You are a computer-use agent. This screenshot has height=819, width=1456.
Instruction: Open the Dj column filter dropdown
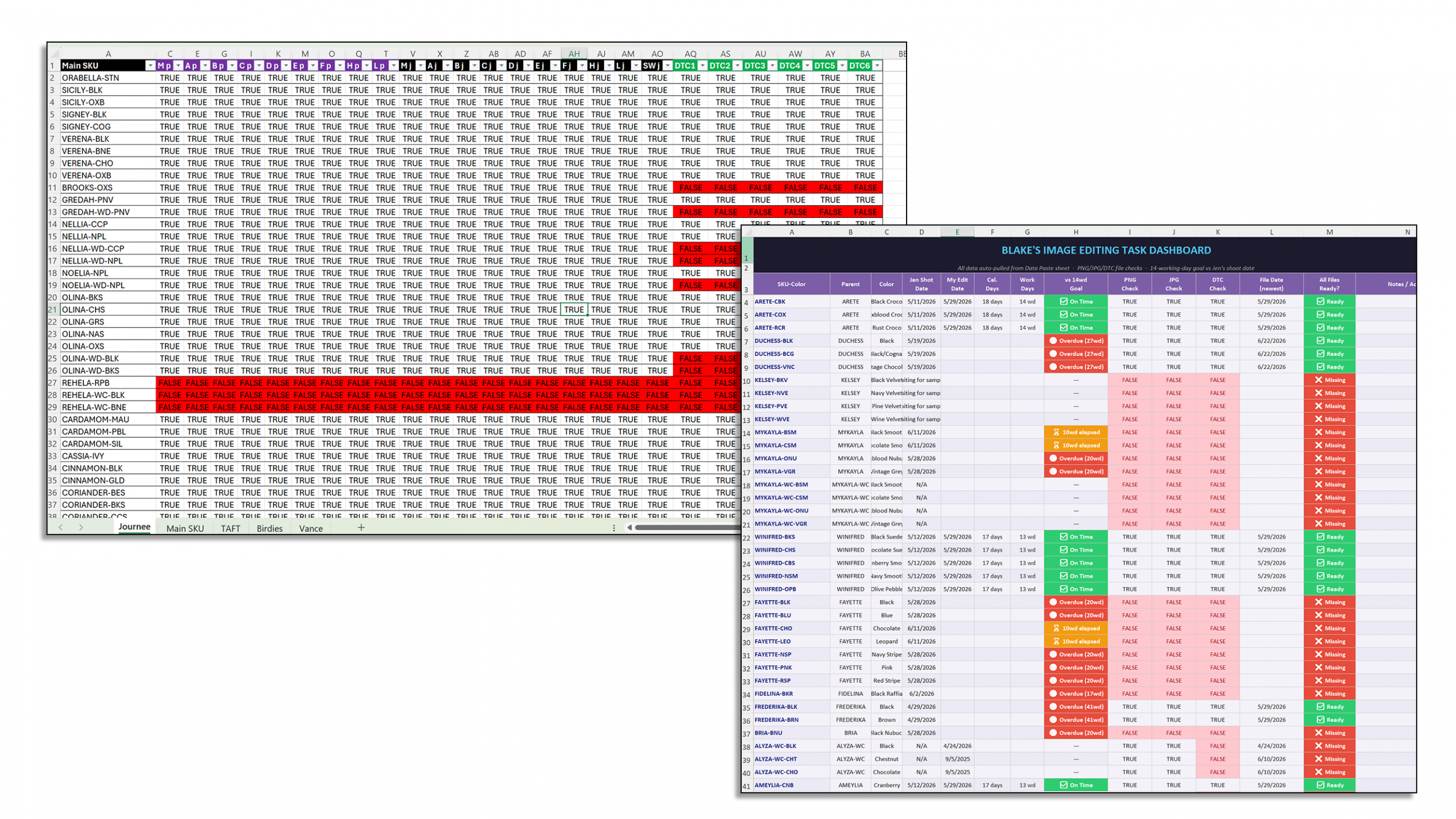point(528,66)
